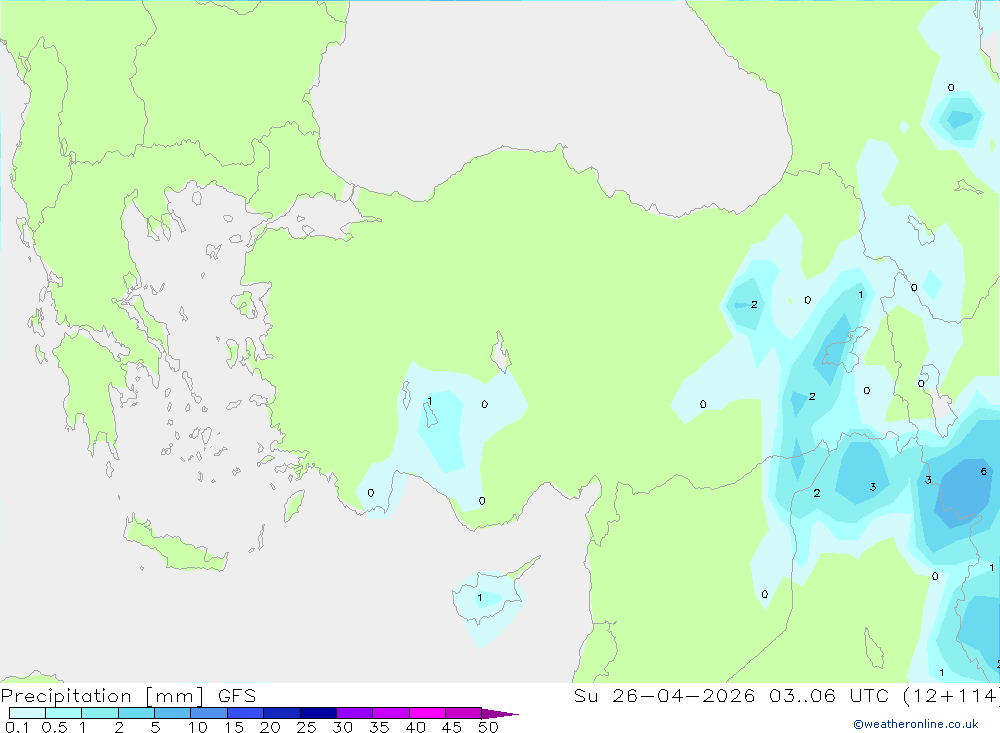Pick the 10–15 mm blue legend swatch

pos(209,713)
